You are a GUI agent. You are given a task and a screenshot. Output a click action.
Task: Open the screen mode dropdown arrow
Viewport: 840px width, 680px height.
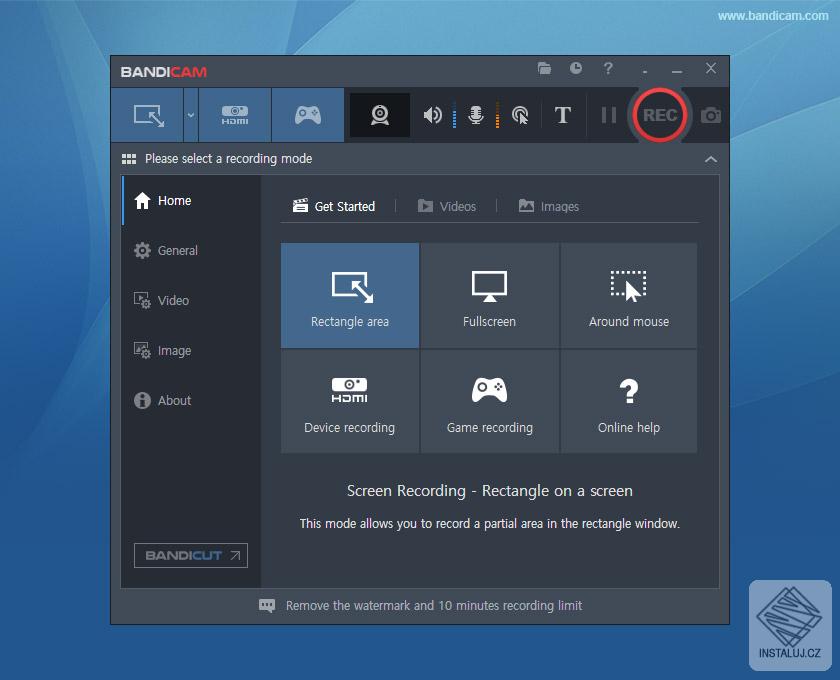[x=191, y=115]
